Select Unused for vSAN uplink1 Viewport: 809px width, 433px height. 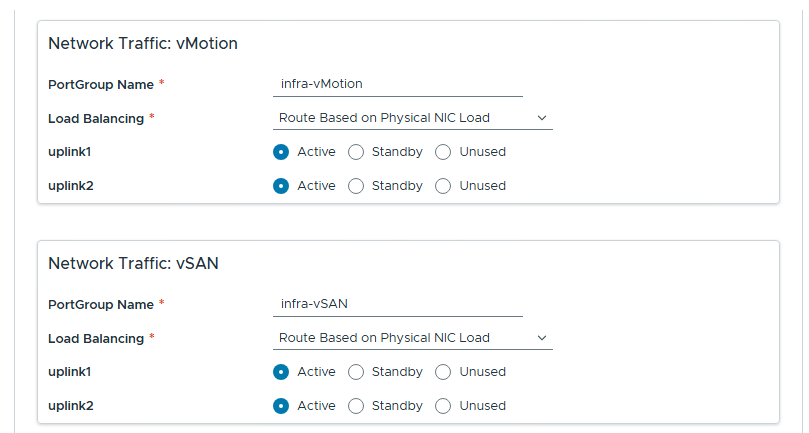coord(443,372)
